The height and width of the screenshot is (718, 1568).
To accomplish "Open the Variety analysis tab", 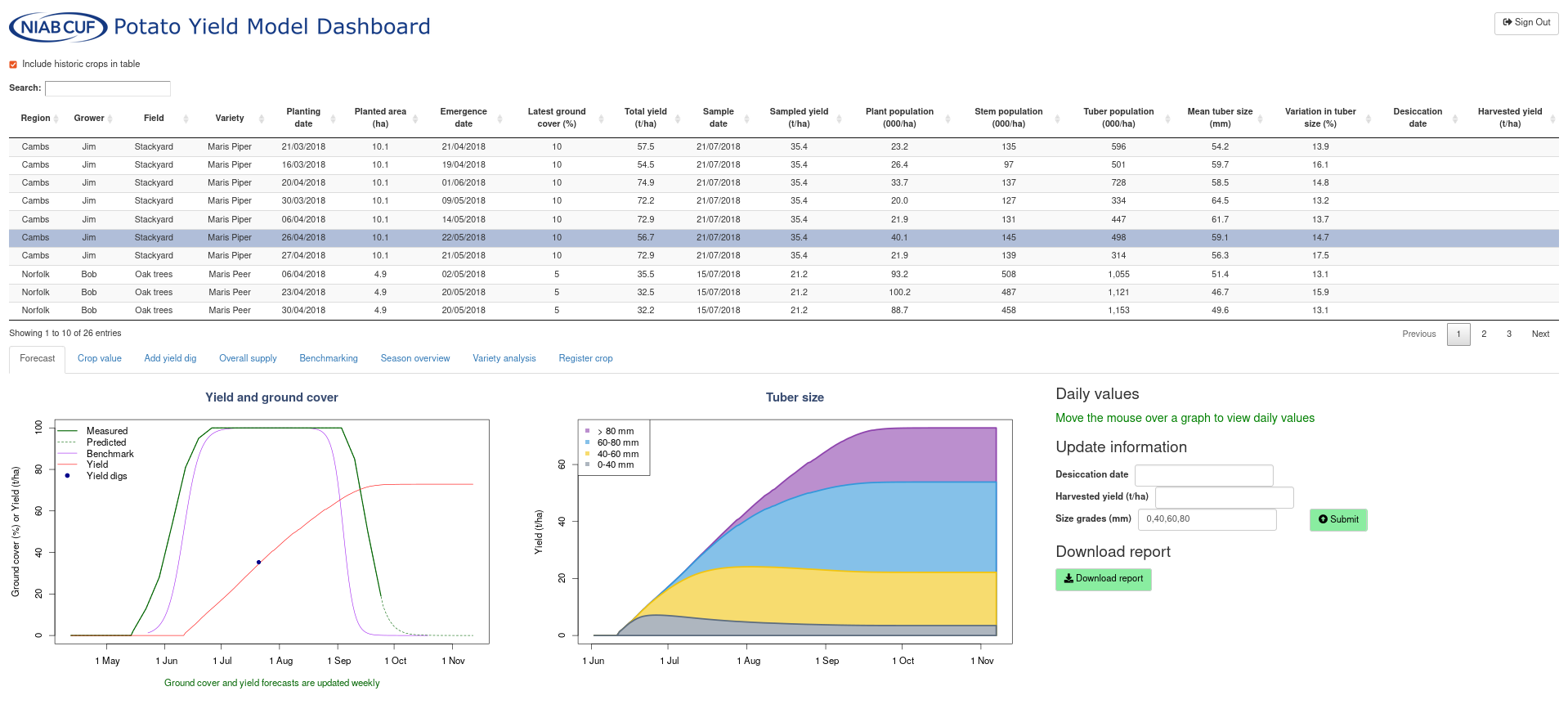I will tap(504, 359).
